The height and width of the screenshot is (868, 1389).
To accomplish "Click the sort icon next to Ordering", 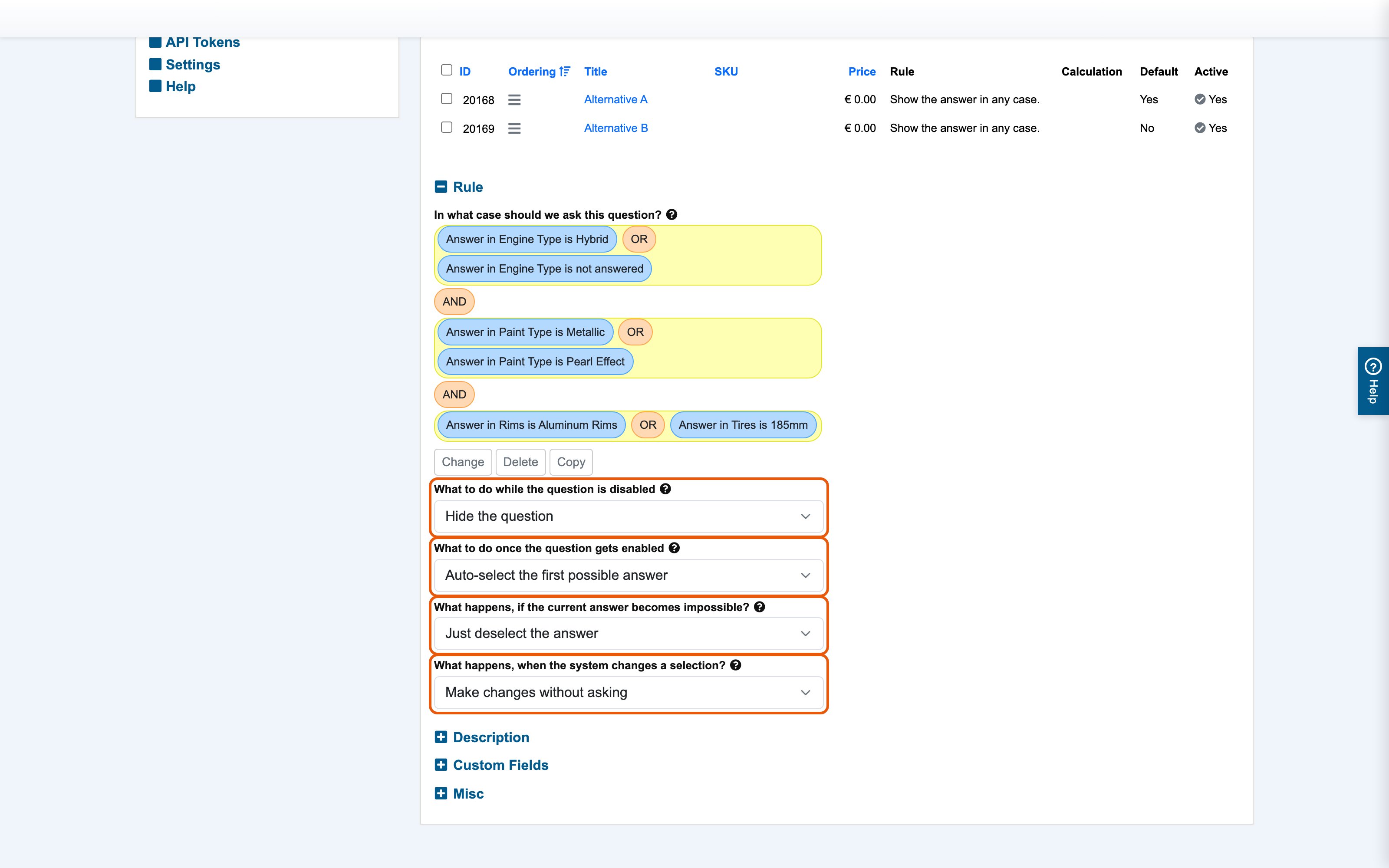I will pyautogui.click(x=565, y=71).
